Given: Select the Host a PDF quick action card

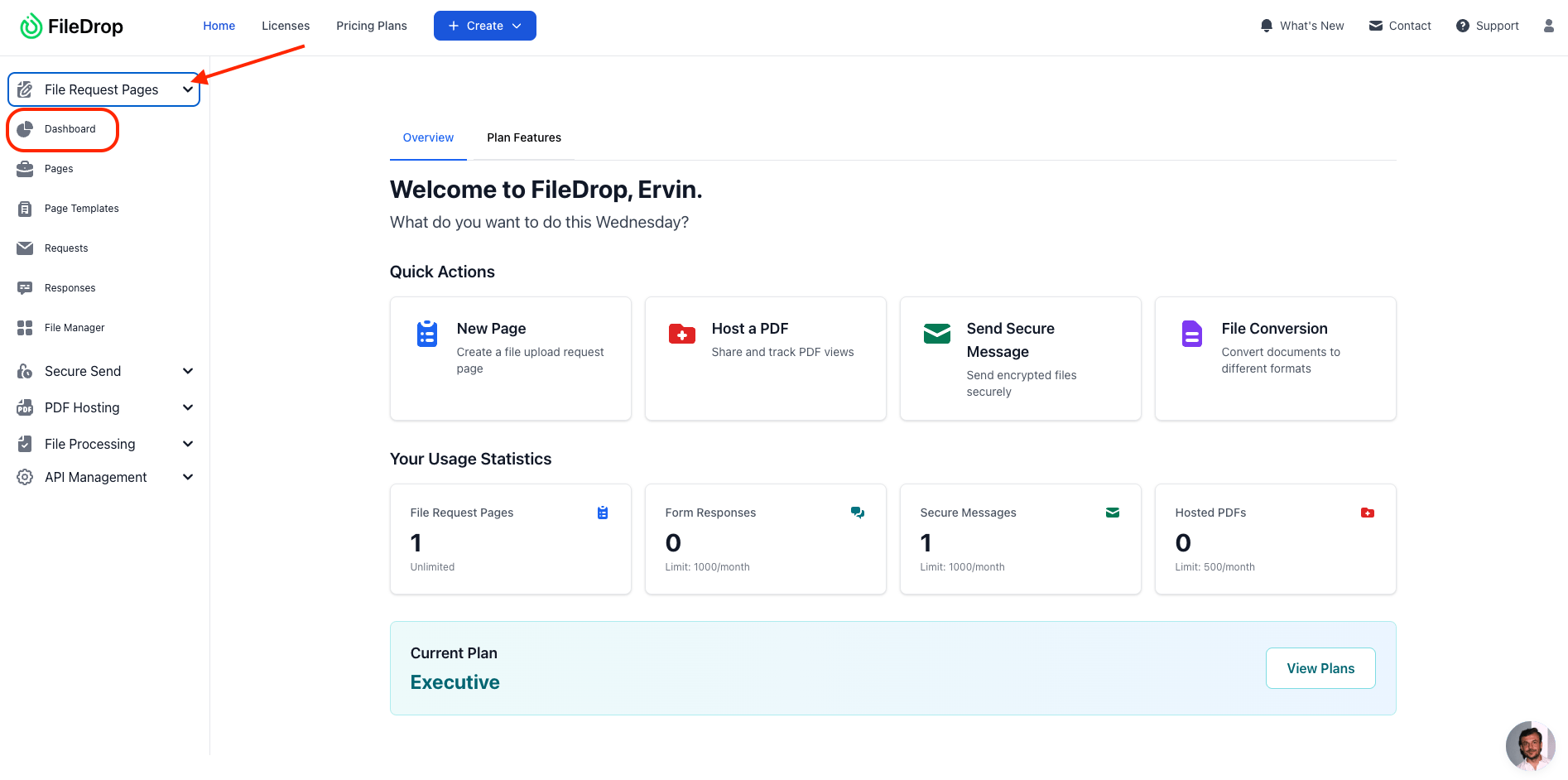Looking at the screenshot, I should click(x=765, y=358).
